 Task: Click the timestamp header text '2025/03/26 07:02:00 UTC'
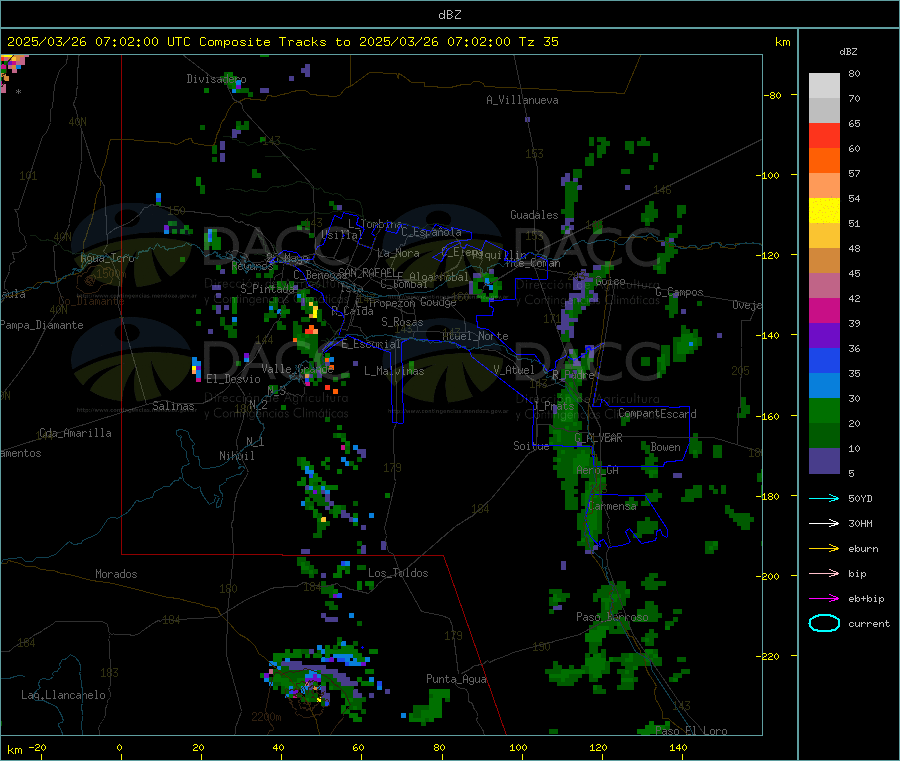pos(99,42)
